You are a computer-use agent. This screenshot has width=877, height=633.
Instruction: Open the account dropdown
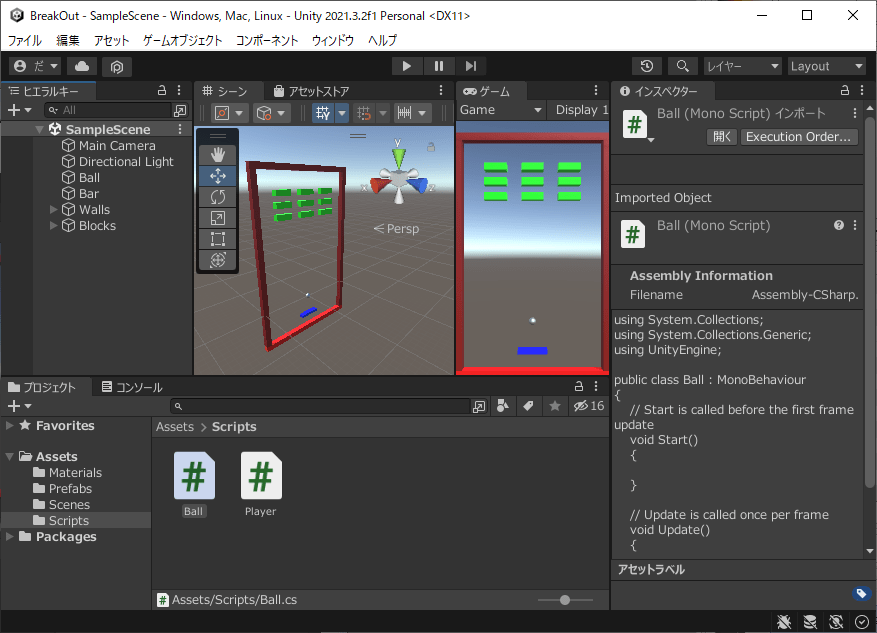point(35,67)
